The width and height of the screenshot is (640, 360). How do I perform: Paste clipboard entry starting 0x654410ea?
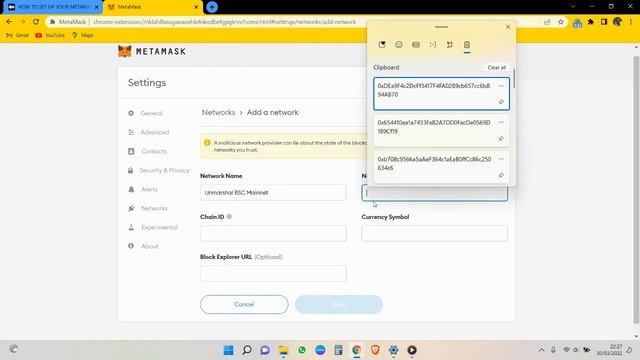441,131
